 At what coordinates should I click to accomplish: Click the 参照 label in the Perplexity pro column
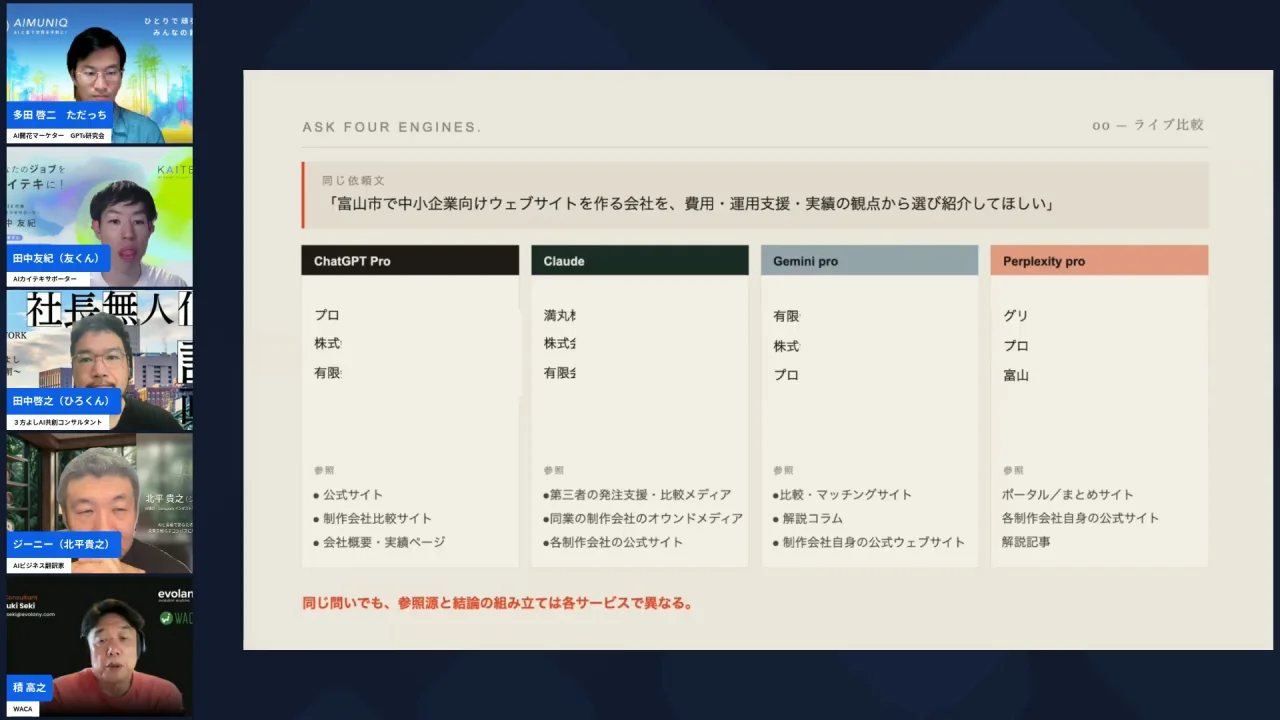[1014, 470]
